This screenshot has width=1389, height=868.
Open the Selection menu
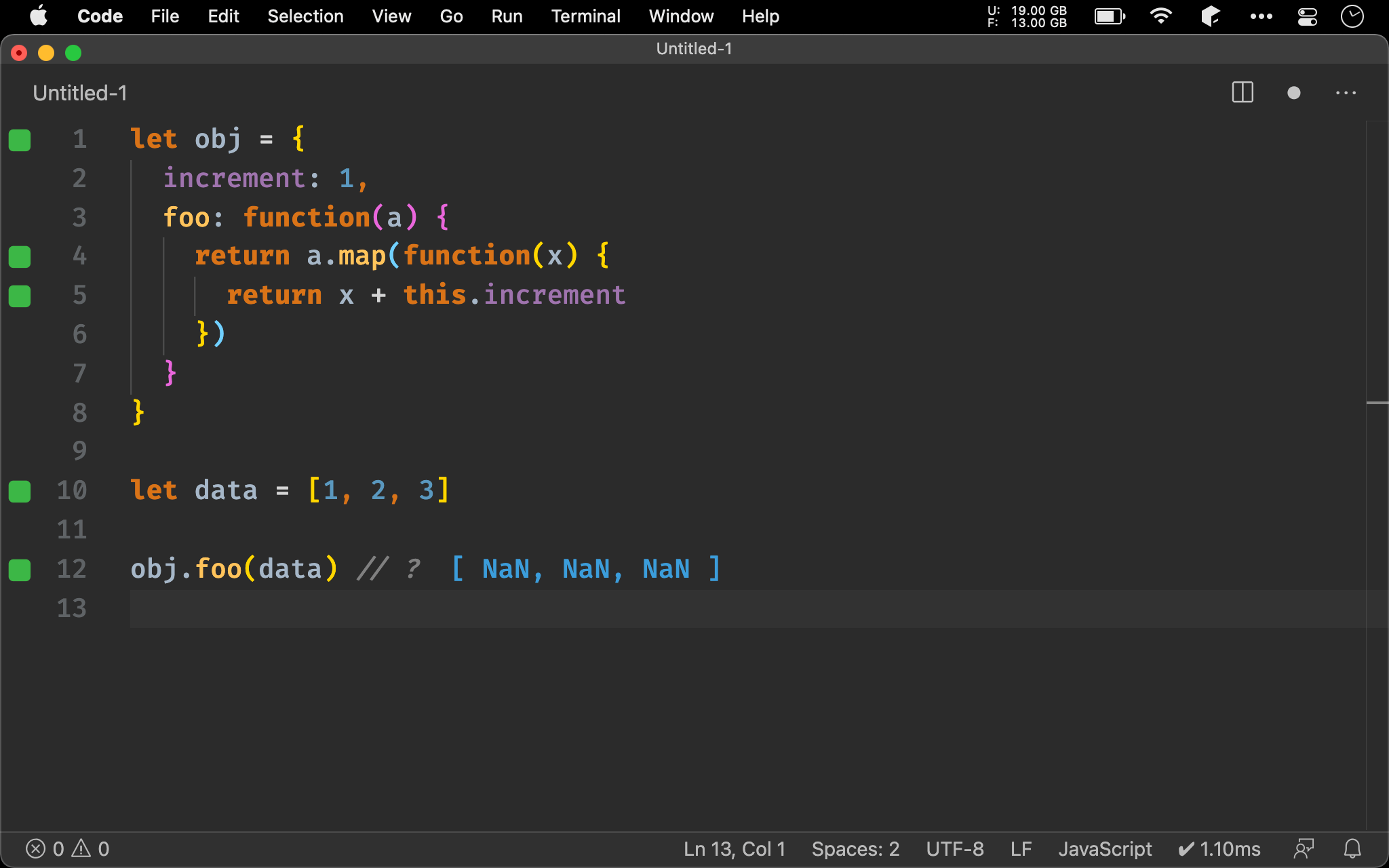(305, 16)
